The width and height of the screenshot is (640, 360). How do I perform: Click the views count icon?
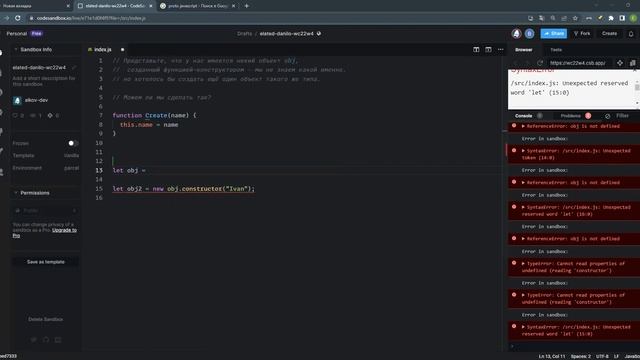[x=33, y=116]
